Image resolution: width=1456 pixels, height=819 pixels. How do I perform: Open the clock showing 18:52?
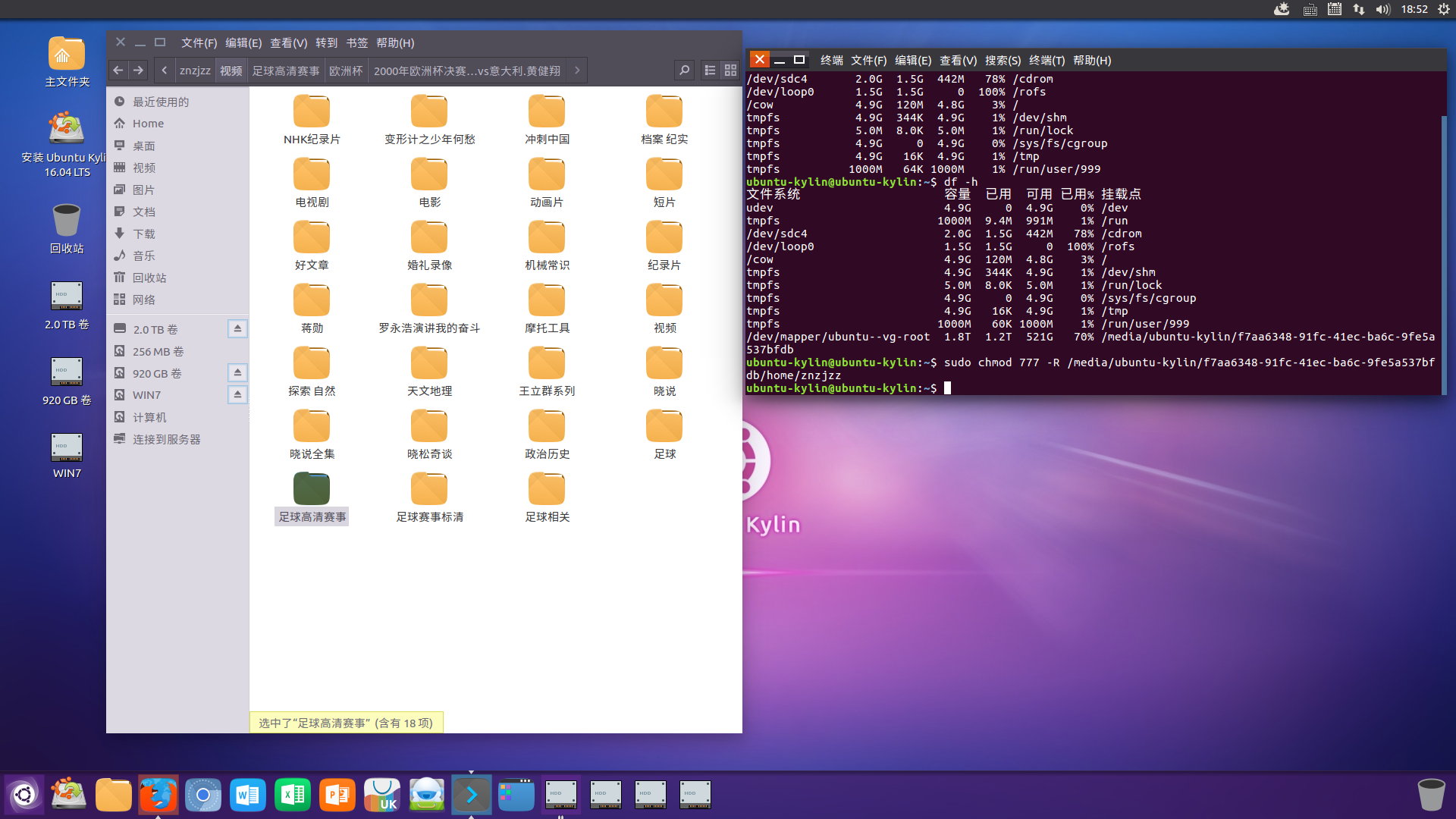[x=1414, y=9]
